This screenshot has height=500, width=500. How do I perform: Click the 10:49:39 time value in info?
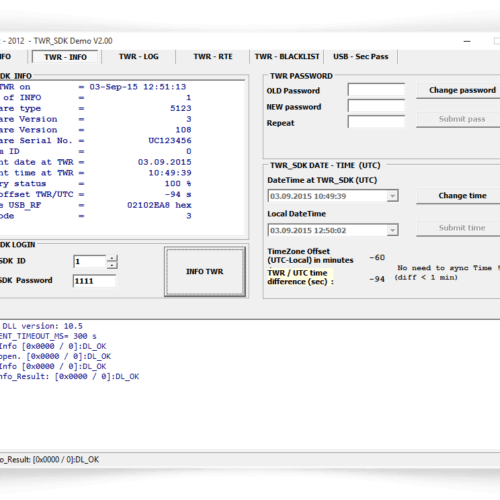coord(170,173)
